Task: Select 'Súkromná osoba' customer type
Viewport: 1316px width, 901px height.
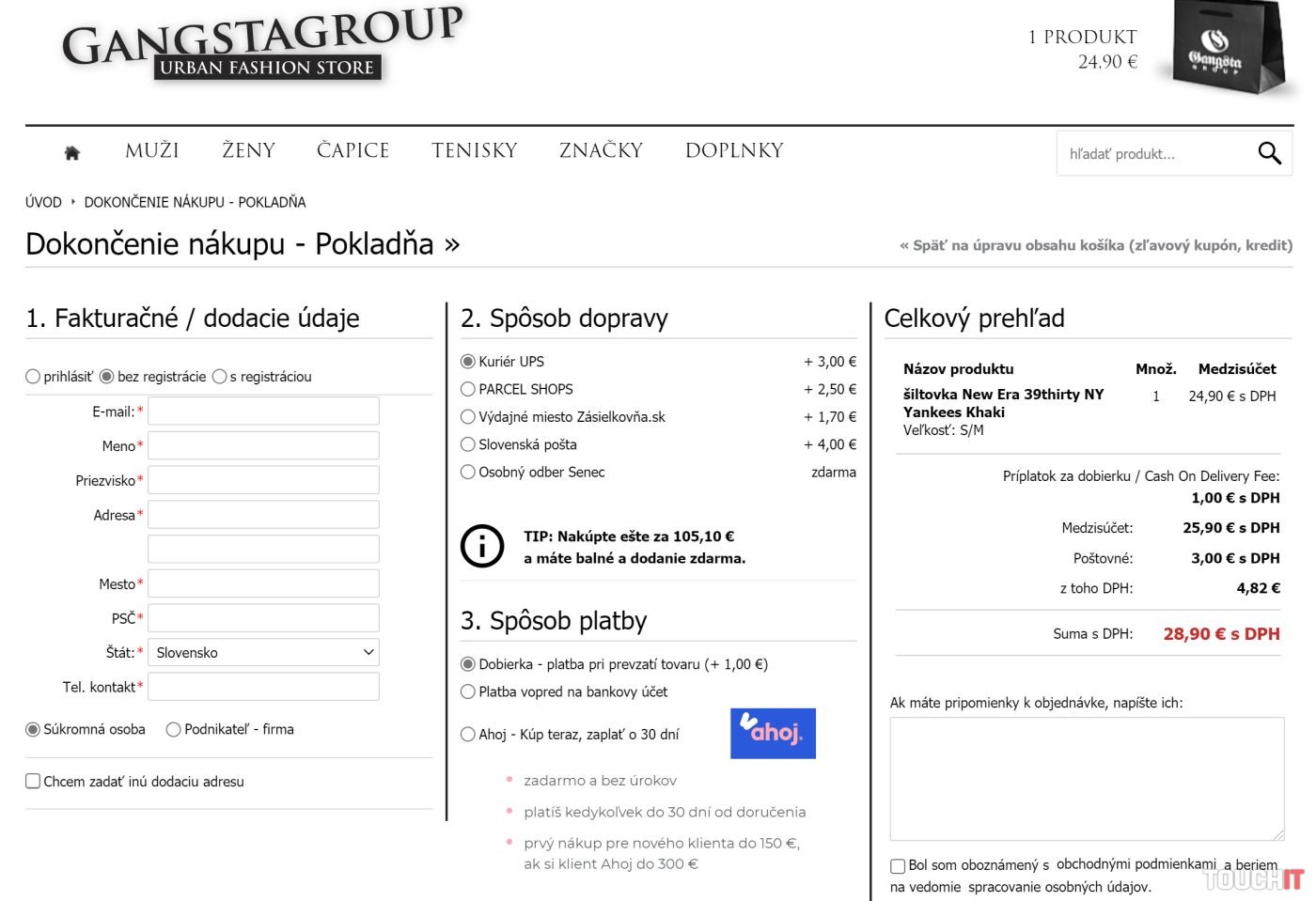Action: [x=33, y=729]
